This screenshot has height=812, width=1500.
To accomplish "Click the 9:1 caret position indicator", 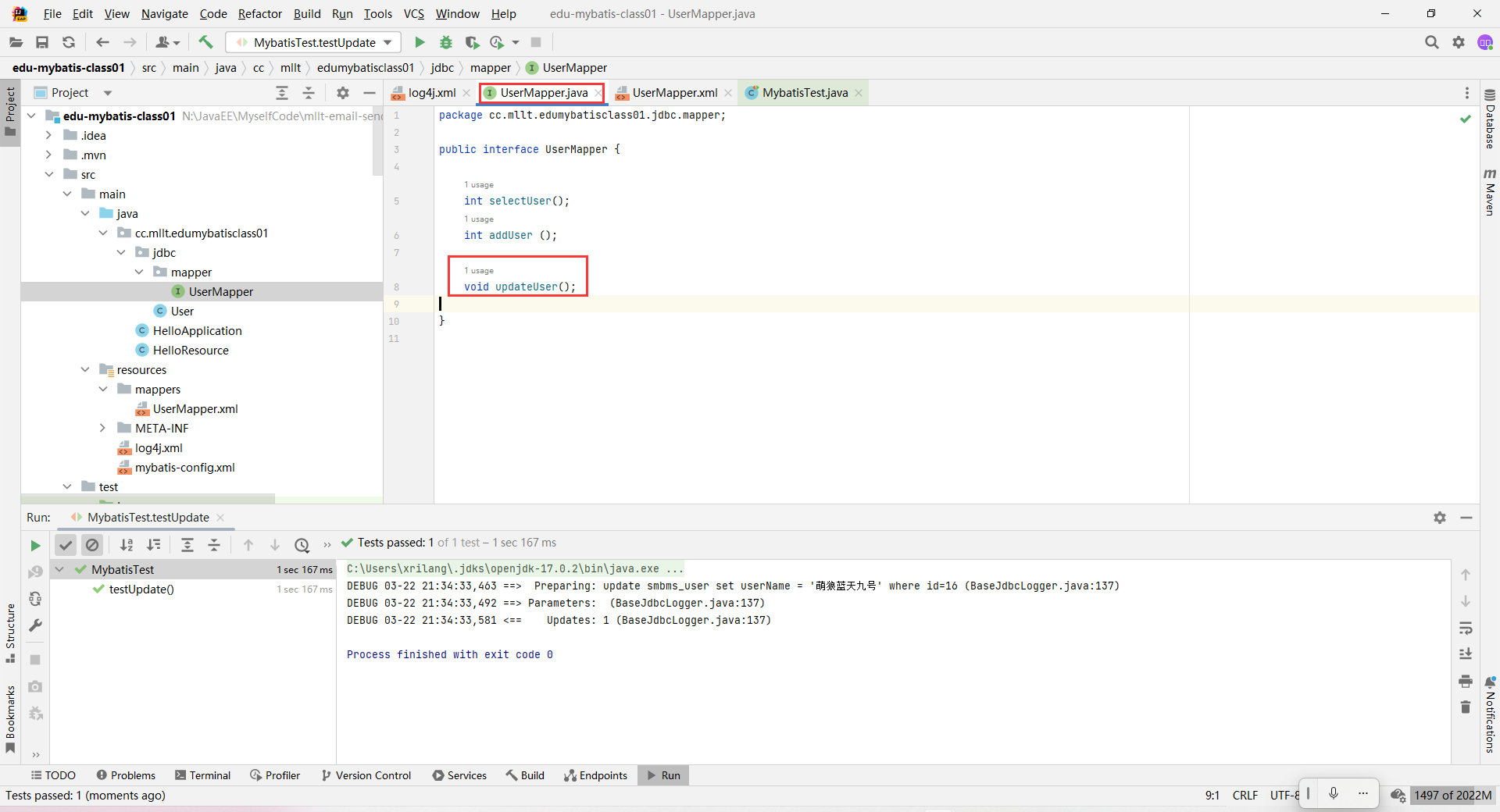I will (1212, 796).
